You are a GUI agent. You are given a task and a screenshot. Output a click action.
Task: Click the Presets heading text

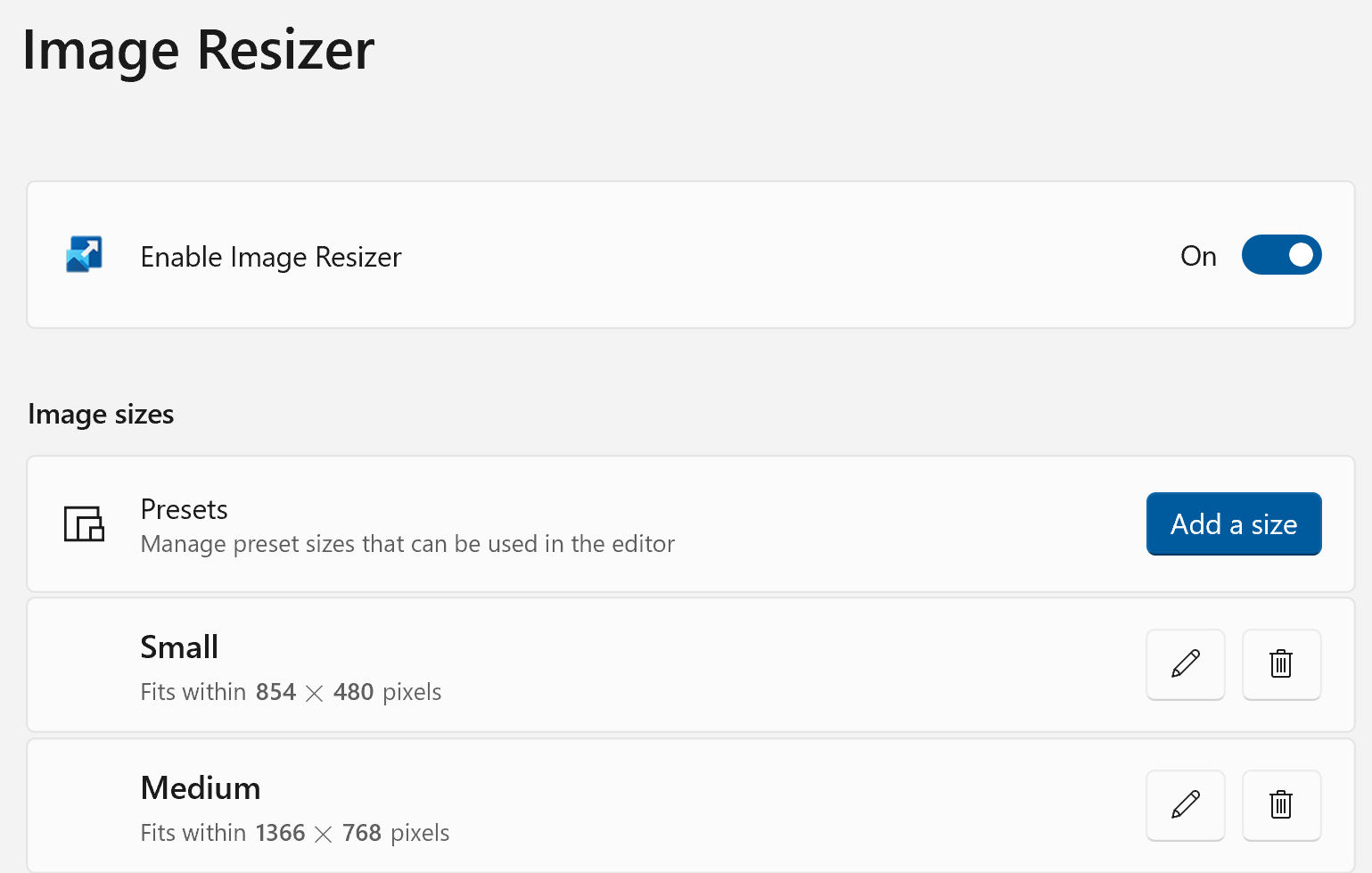point(185,509)
